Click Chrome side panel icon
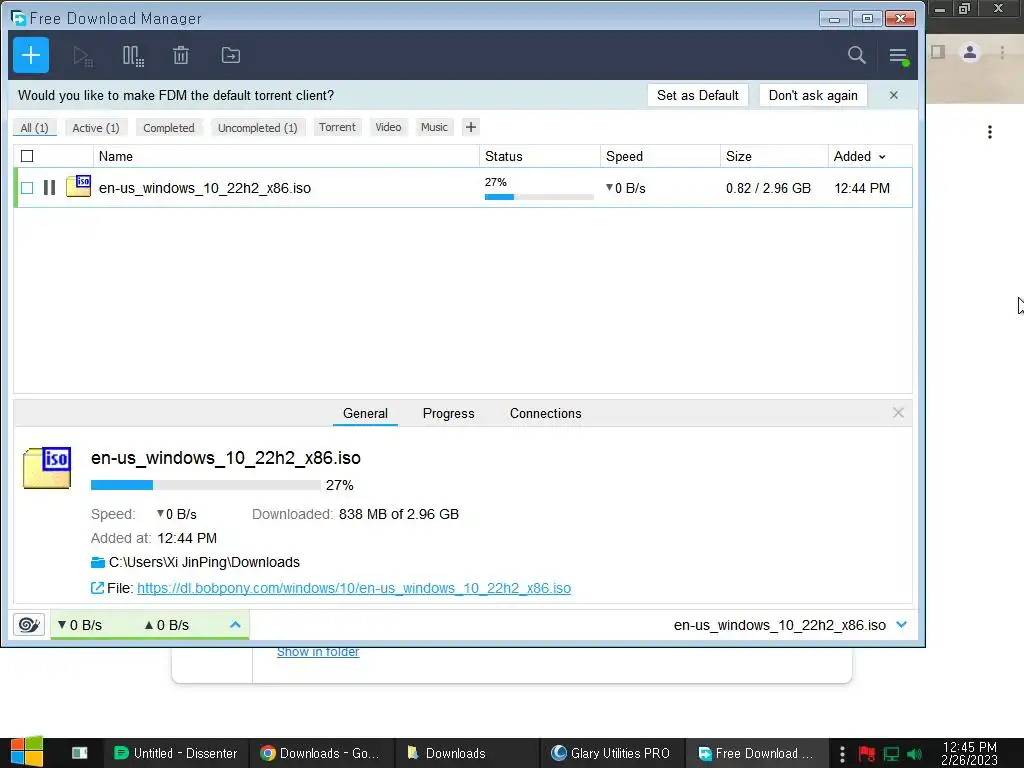 (938, 52)
